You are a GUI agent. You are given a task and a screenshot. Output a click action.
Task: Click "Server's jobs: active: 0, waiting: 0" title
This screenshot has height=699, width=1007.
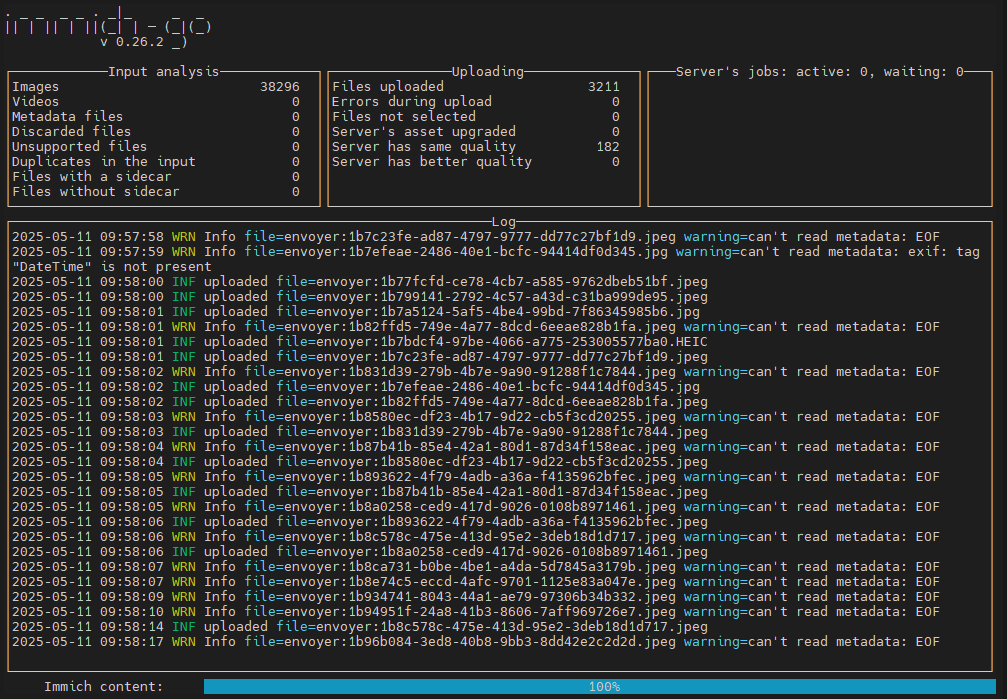click(x=819, y=71)
